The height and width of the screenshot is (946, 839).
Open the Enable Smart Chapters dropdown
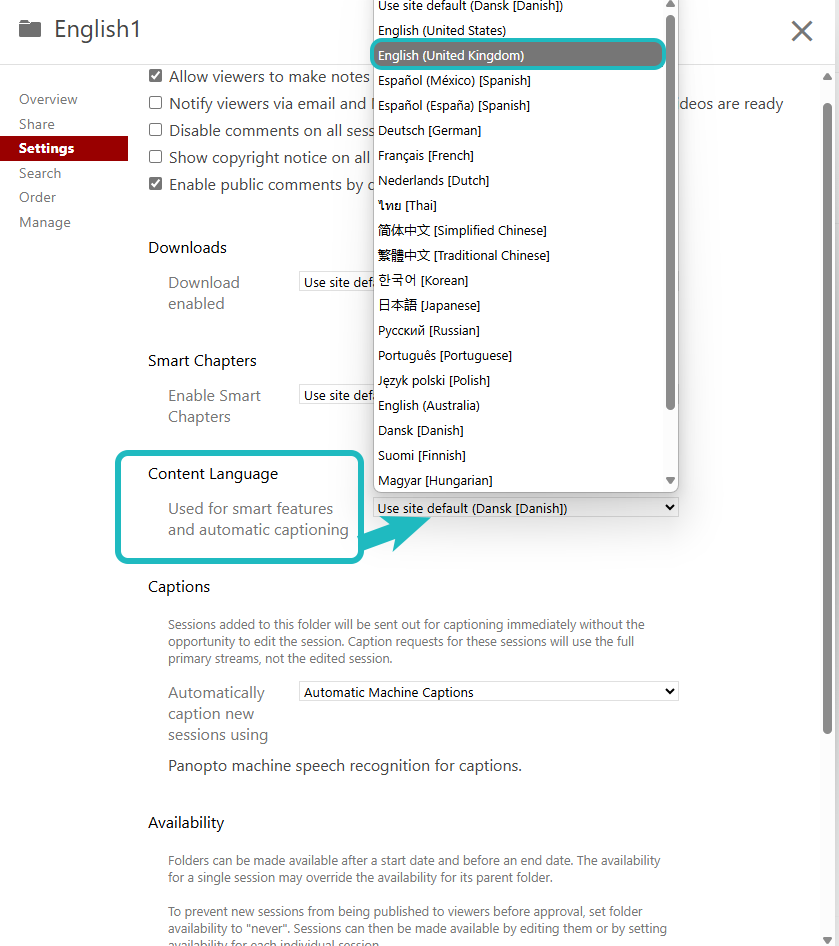(x=336, y=396)
